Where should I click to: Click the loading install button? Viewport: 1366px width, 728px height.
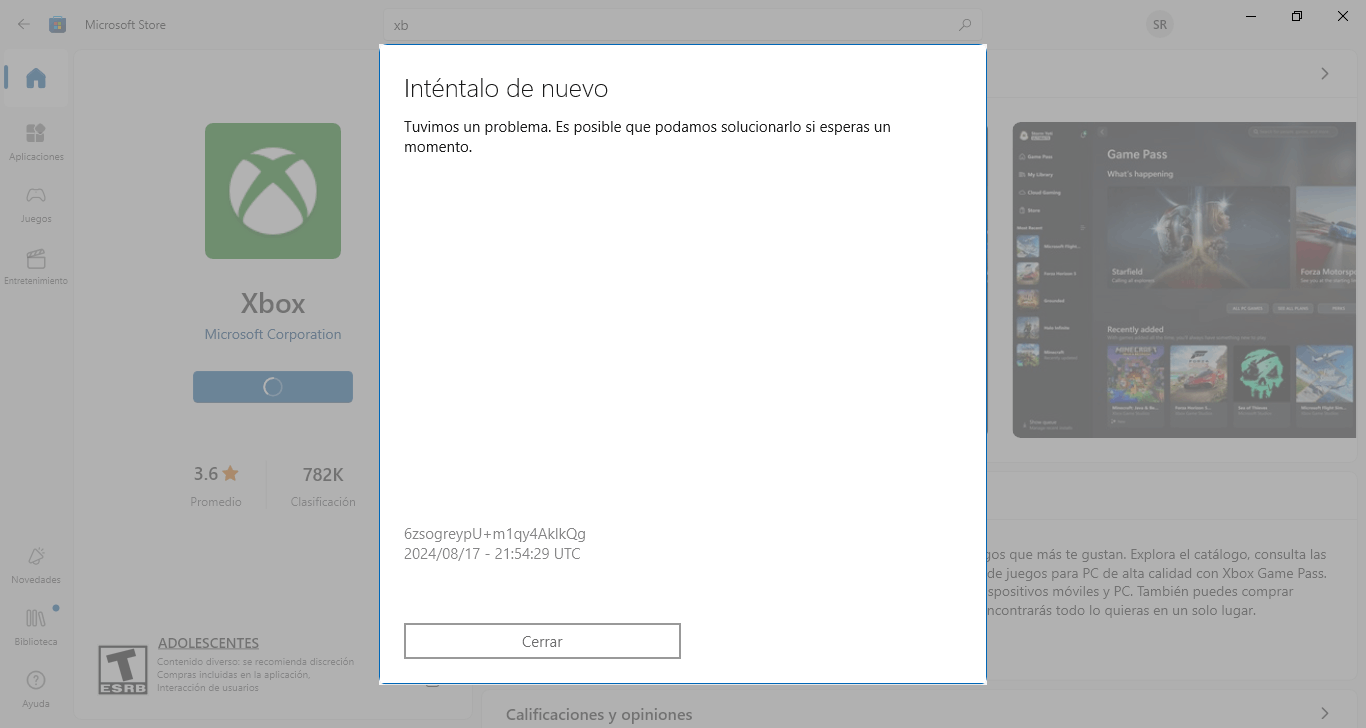[x=273, y=387]
